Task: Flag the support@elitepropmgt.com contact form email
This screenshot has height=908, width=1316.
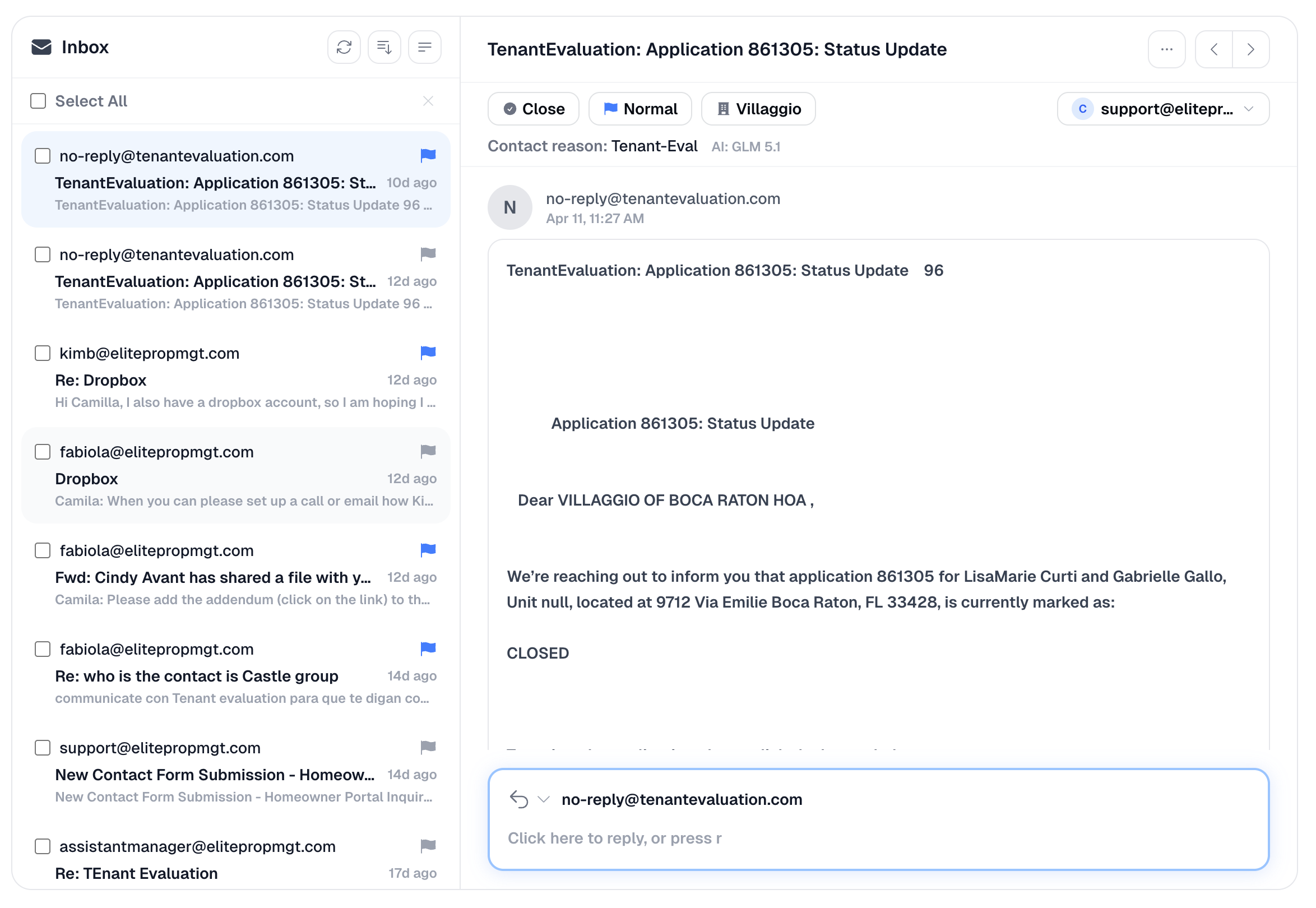Action: click(428, 748)
